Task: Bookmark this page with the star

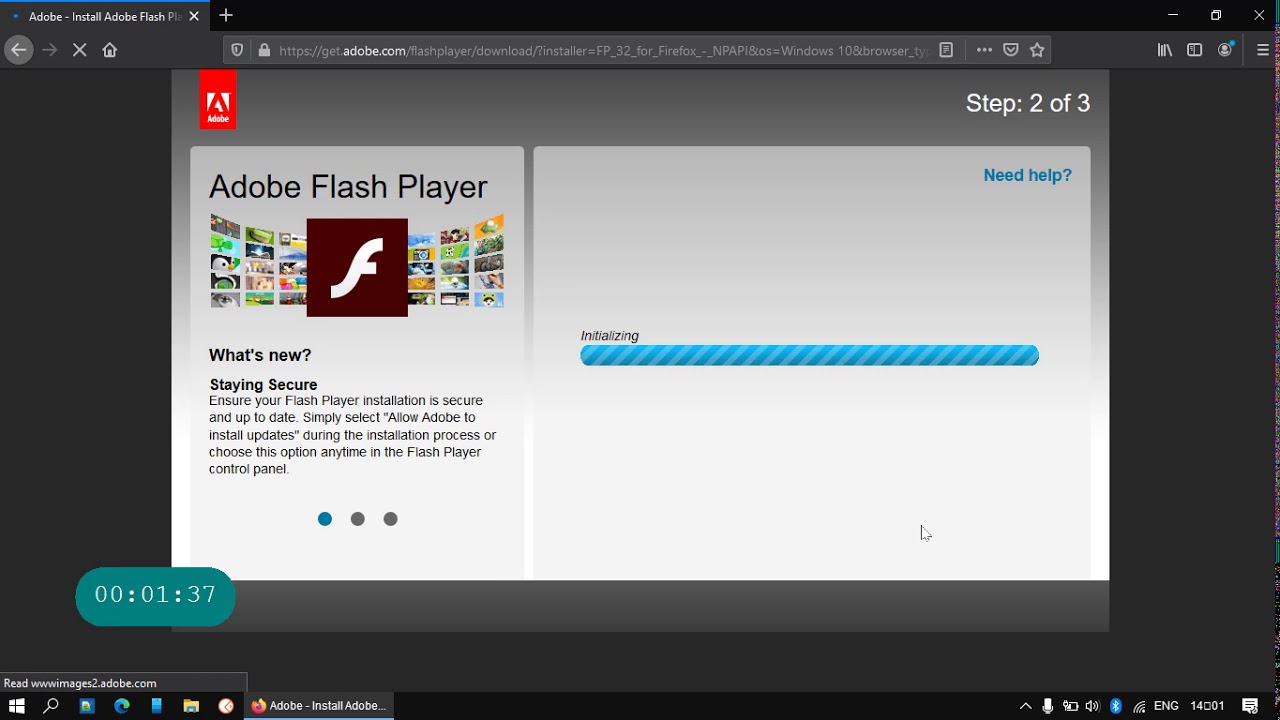Action: pos(1037,50)
